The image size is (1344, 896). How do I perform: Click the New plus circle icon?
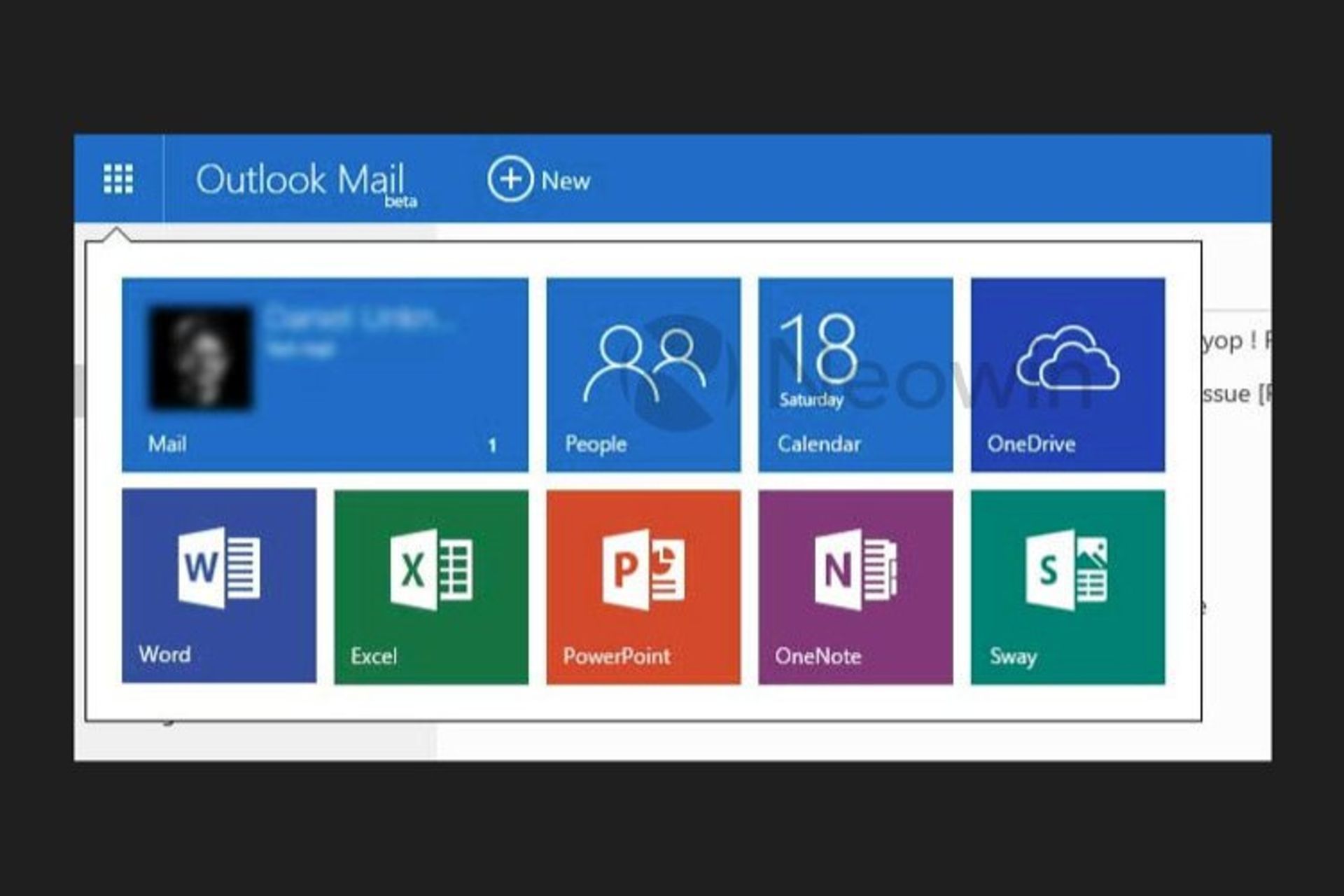(x=510, y=179)
